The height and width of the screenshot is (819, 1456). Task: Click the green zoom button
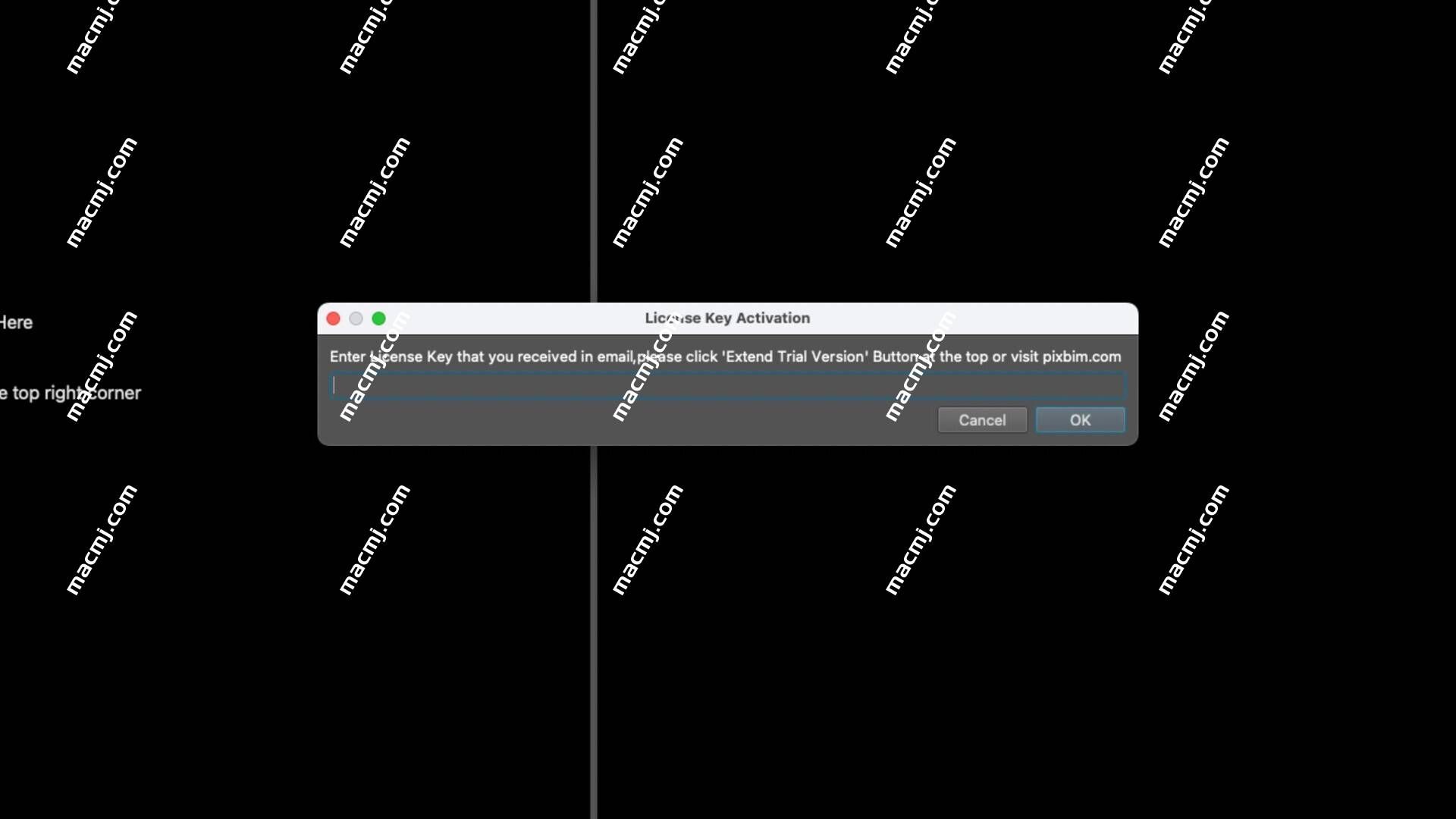click(x=378, y=318)
